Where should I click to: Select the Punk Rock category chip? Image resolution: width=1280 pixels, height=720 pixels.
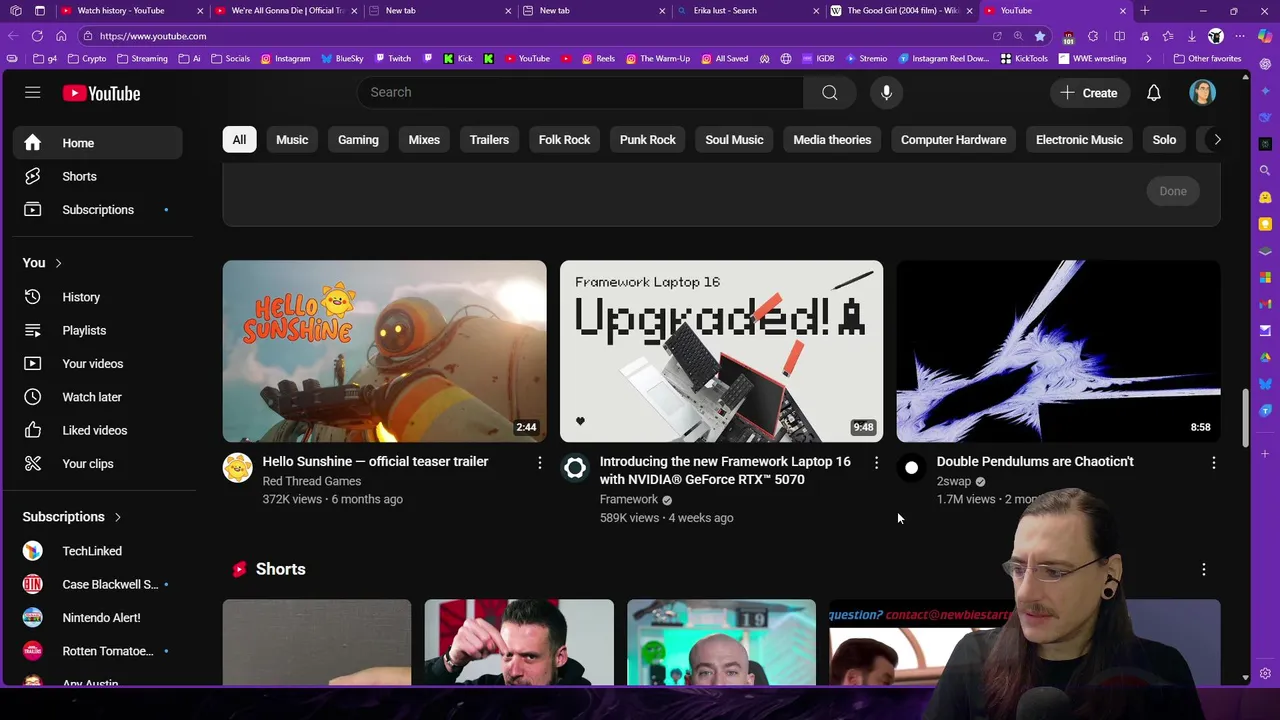648,140
